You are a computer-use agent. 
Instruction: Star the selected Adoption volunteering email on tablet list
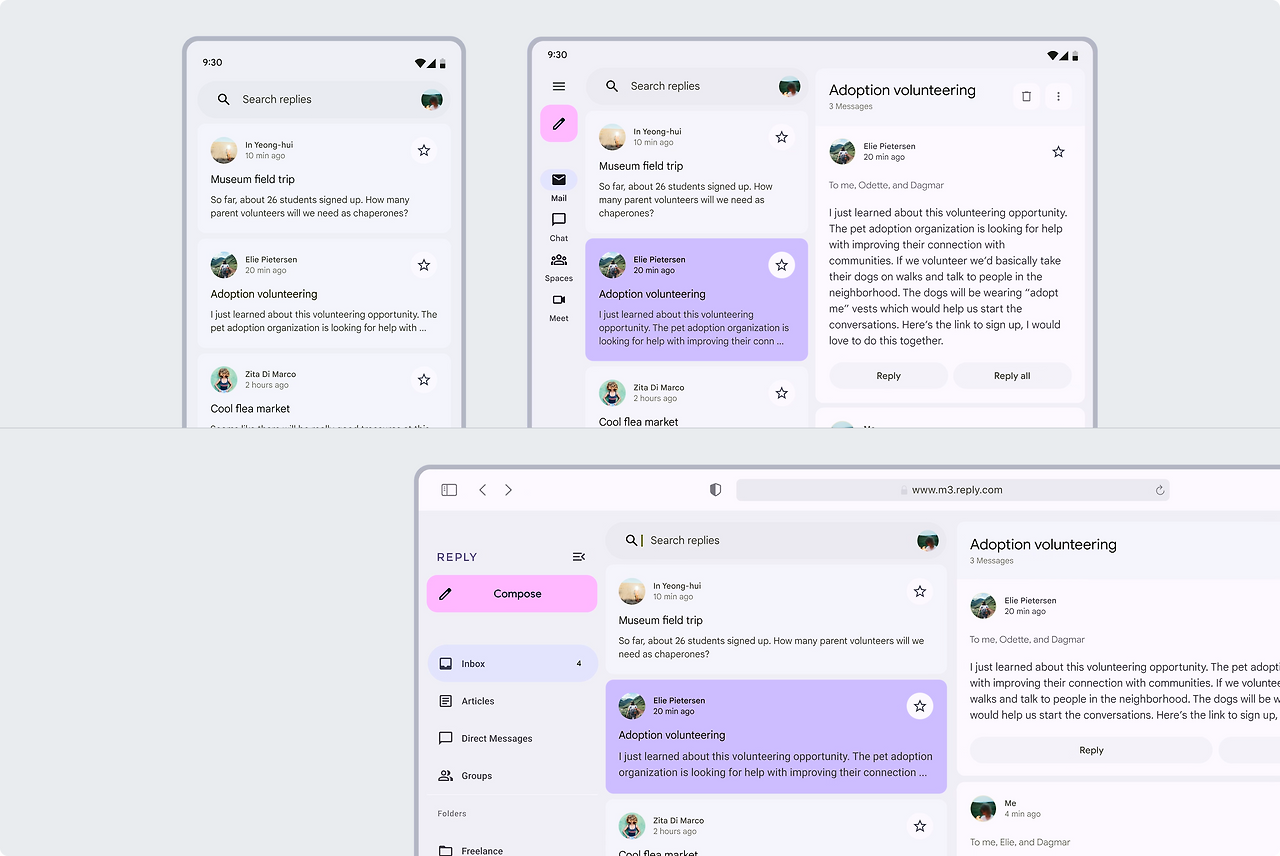(x=782, y=265)
